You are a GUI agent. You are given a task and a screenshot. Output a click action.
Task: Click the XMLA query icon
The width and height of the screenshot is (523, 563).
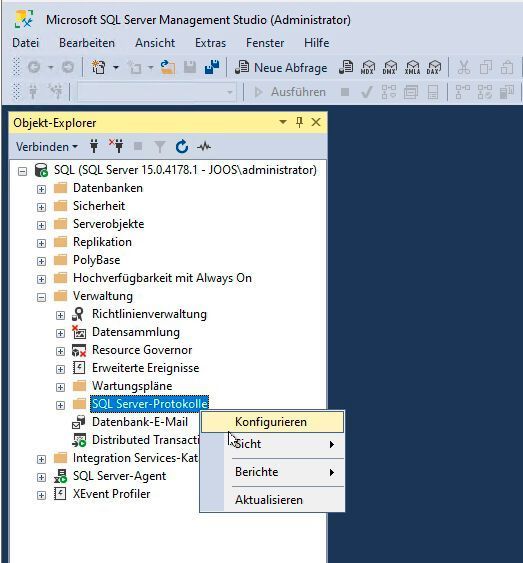pyautogui.click(x=412, y=67)
